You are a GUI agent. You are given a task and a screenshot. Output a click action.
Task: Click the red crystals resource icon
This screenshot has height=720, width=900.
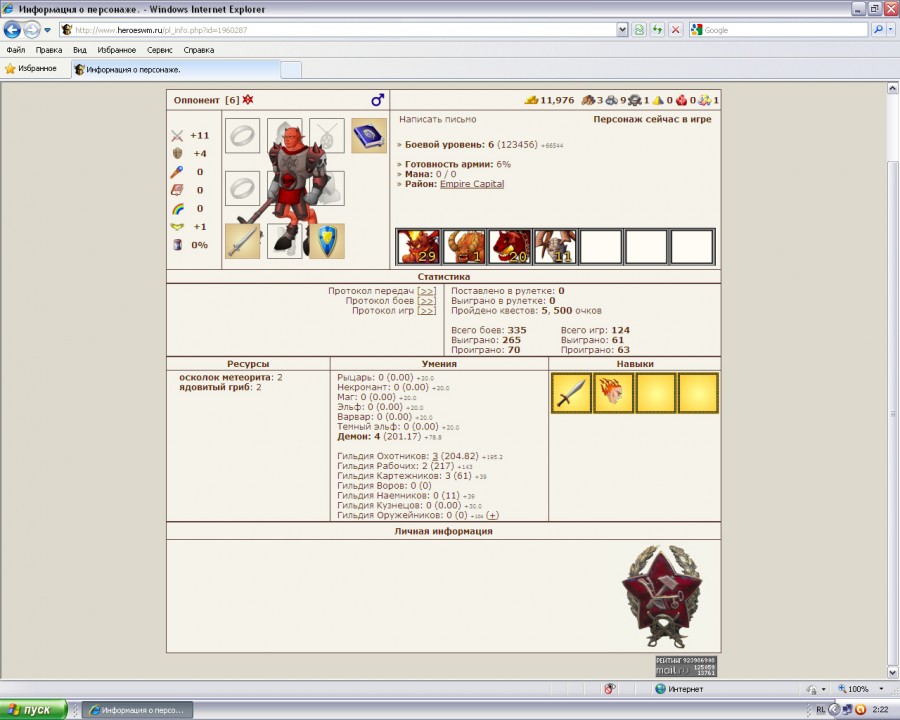pyautogui.click(x=681, y=100)
